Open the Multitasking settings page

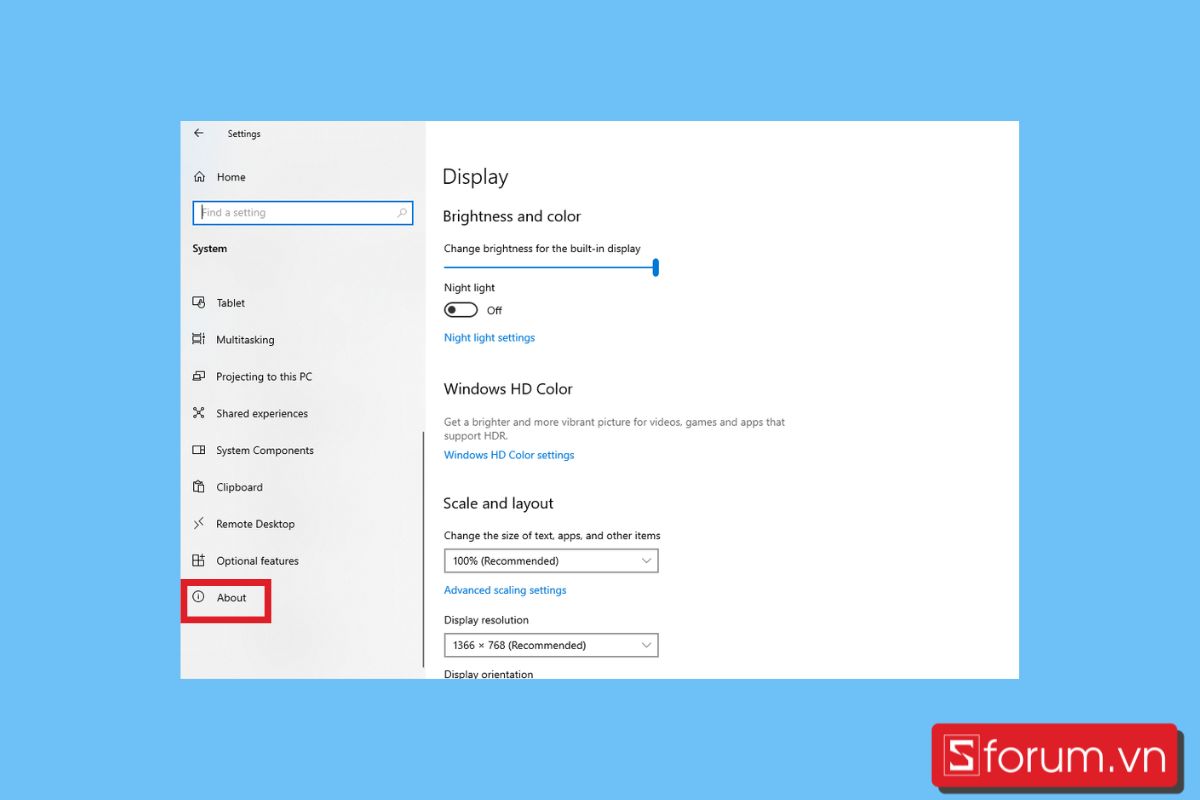(245, 339)
